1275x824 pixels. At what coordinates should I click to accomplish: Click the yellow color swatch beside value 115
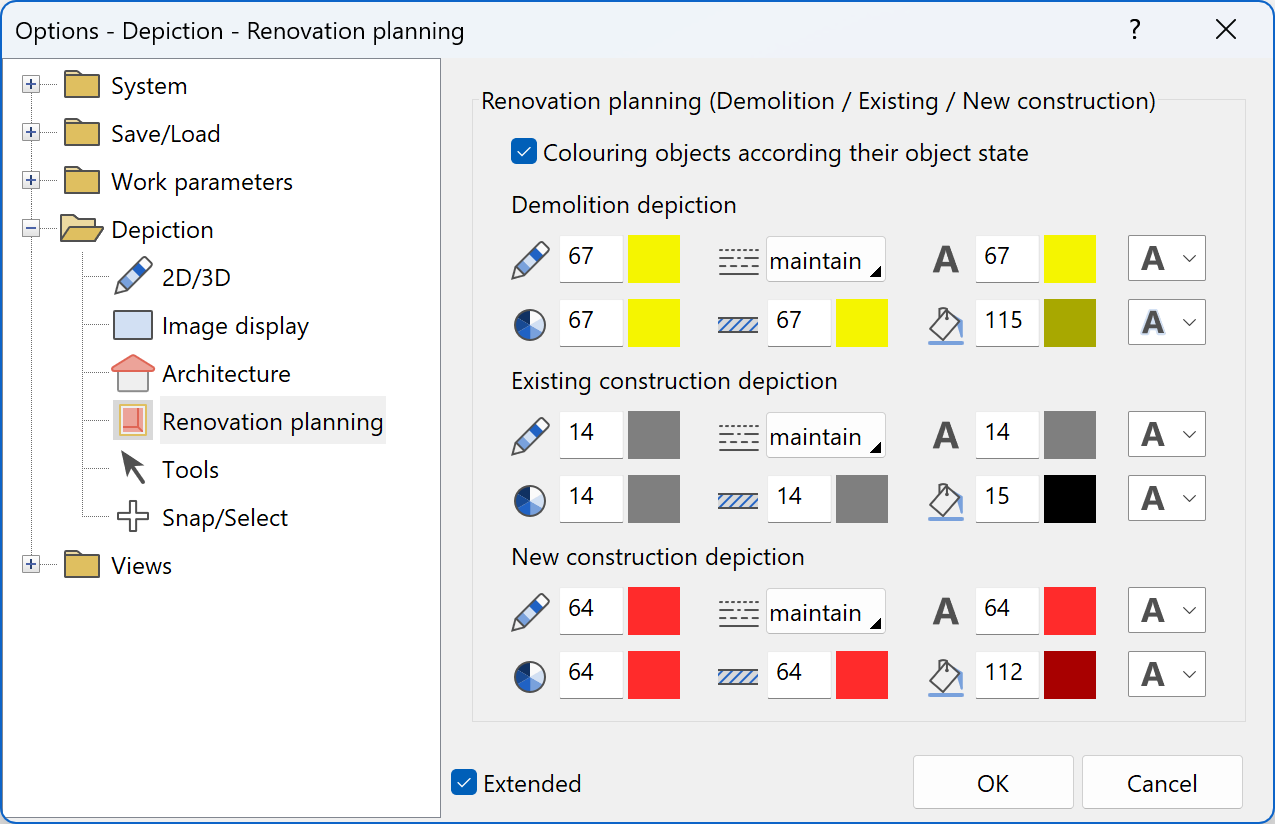[1069, 322]
